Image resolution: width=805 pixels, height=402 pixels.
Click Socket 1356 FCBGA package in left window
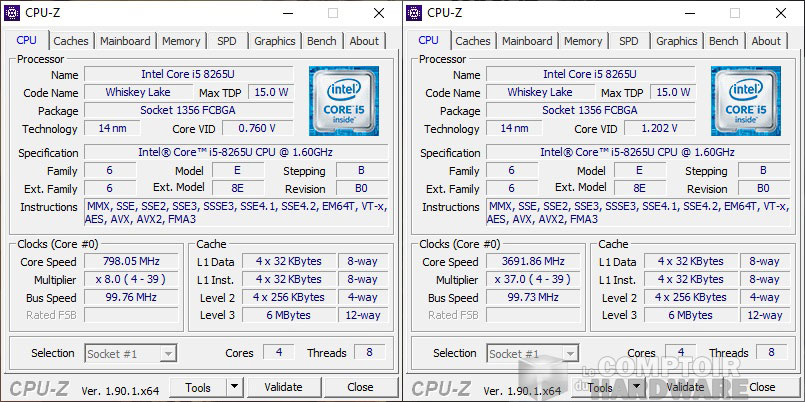coord(188,110)
